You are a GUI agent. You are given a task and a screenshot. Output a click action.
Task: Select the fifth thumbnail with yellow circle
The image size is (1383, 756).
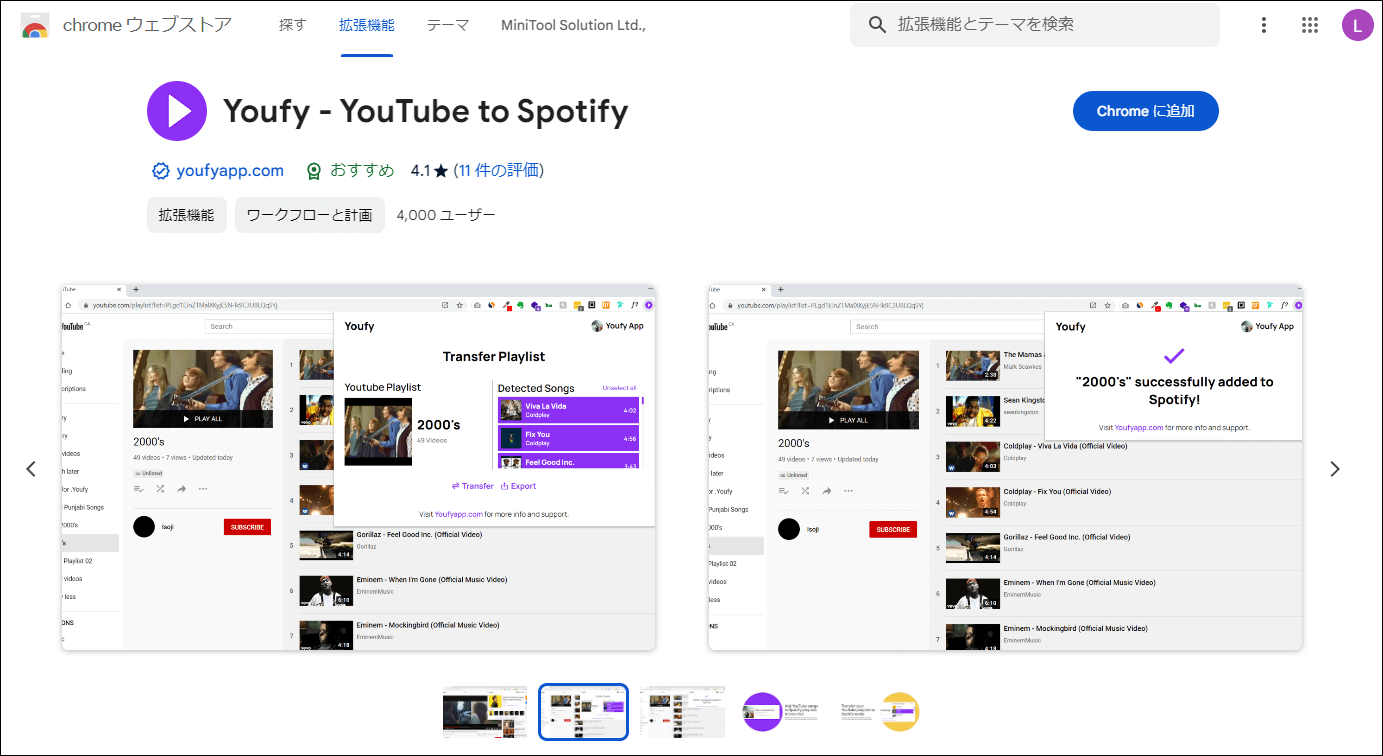click(879, 712)
